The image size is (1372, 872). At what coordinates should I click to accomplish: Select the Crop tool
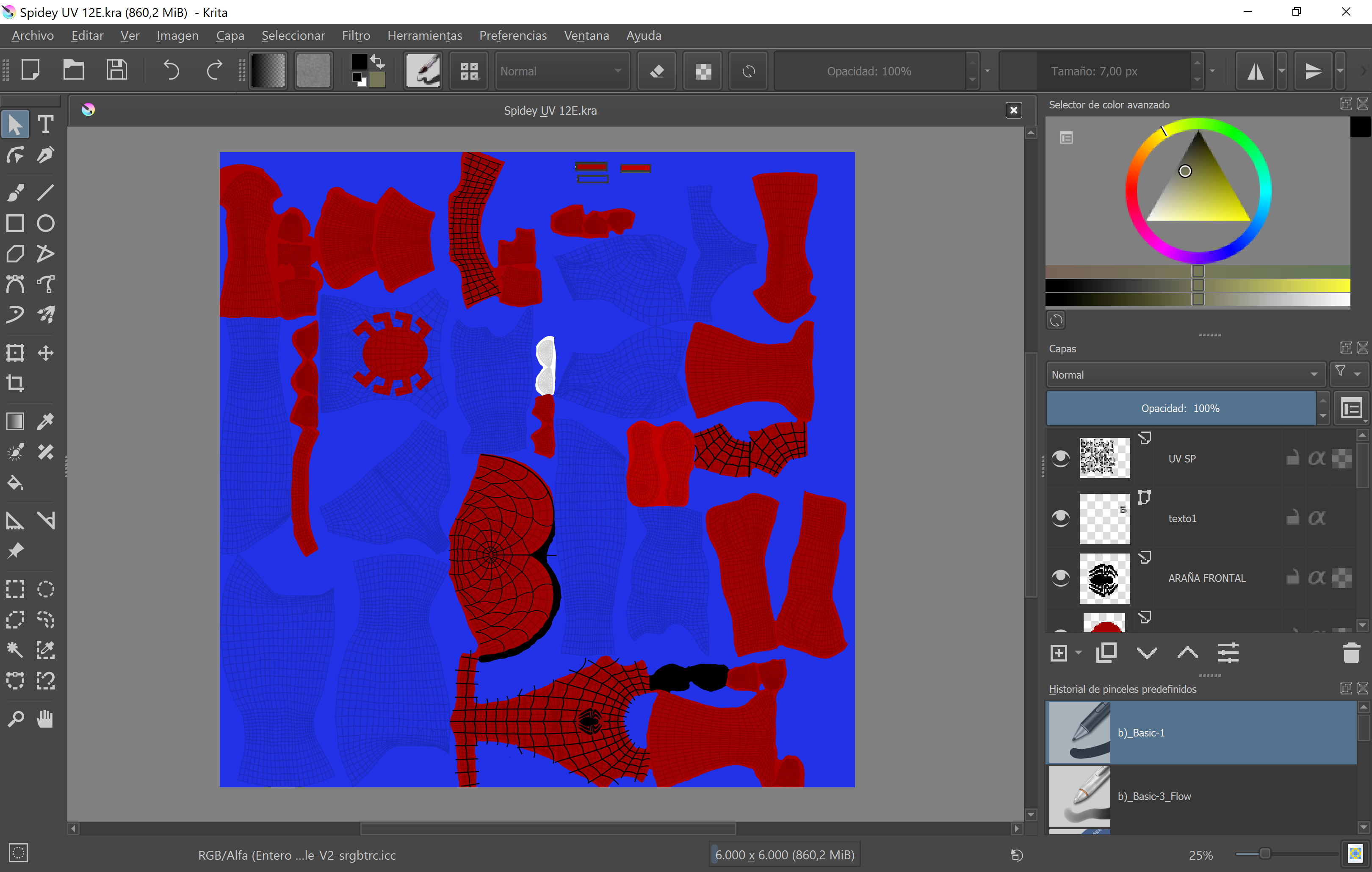[15, 383]
